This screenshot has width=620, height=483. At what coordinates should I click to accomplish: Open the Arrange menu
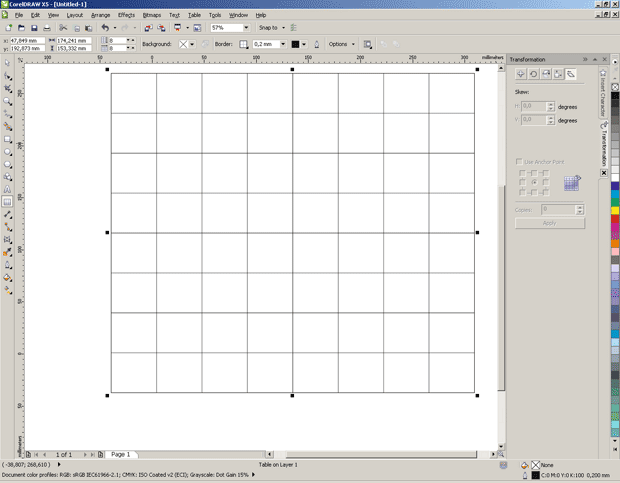[x=100, y=15]
